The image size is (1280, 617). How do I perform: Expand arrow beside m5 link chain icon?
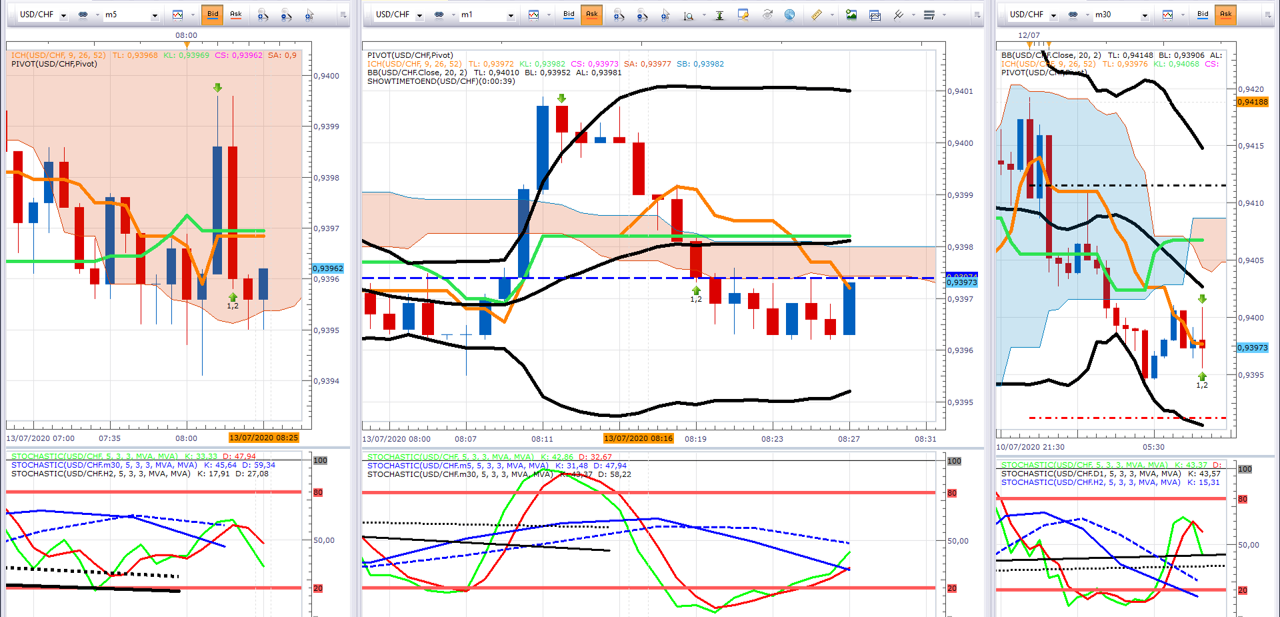click(x=97, y=15)
